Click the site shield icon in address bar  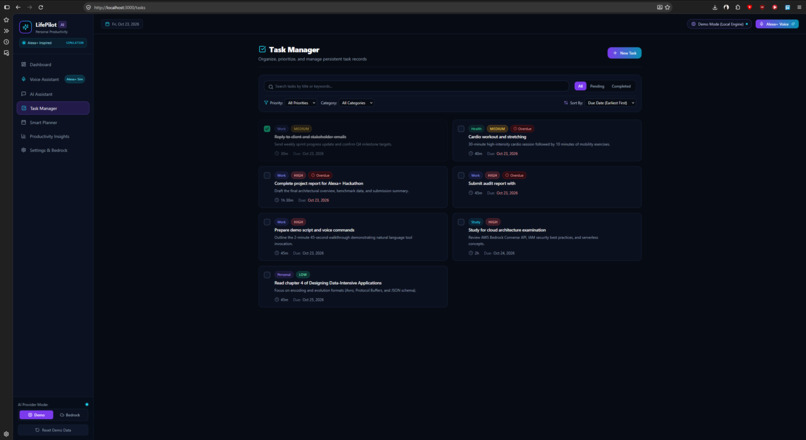(x=88, y=7)
